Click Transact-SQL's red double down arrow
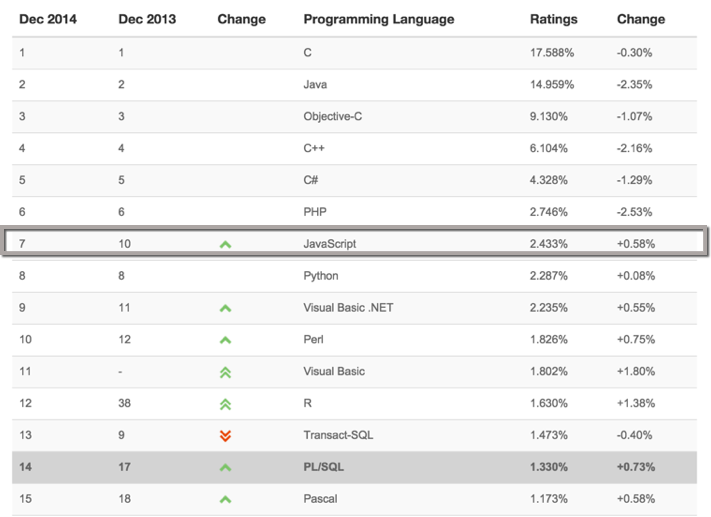This screenshot has width=711, height=517. tap(225, 436)
